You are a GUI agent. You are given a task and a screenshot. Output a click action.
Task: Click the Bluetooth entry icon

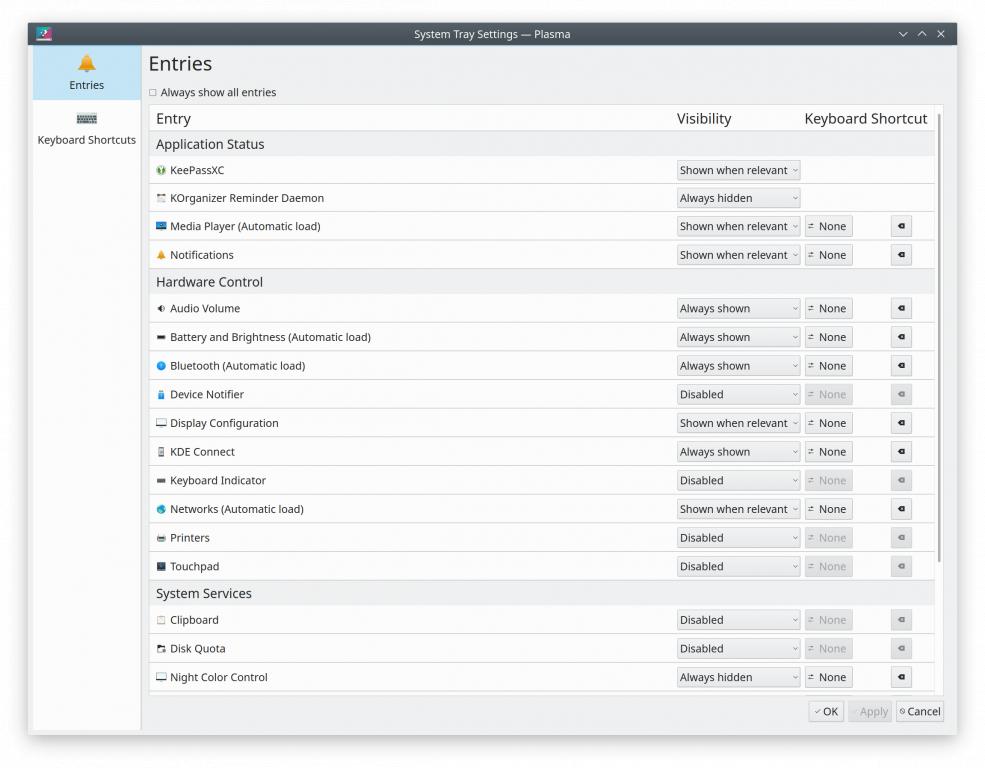click(x=161, y=366)
